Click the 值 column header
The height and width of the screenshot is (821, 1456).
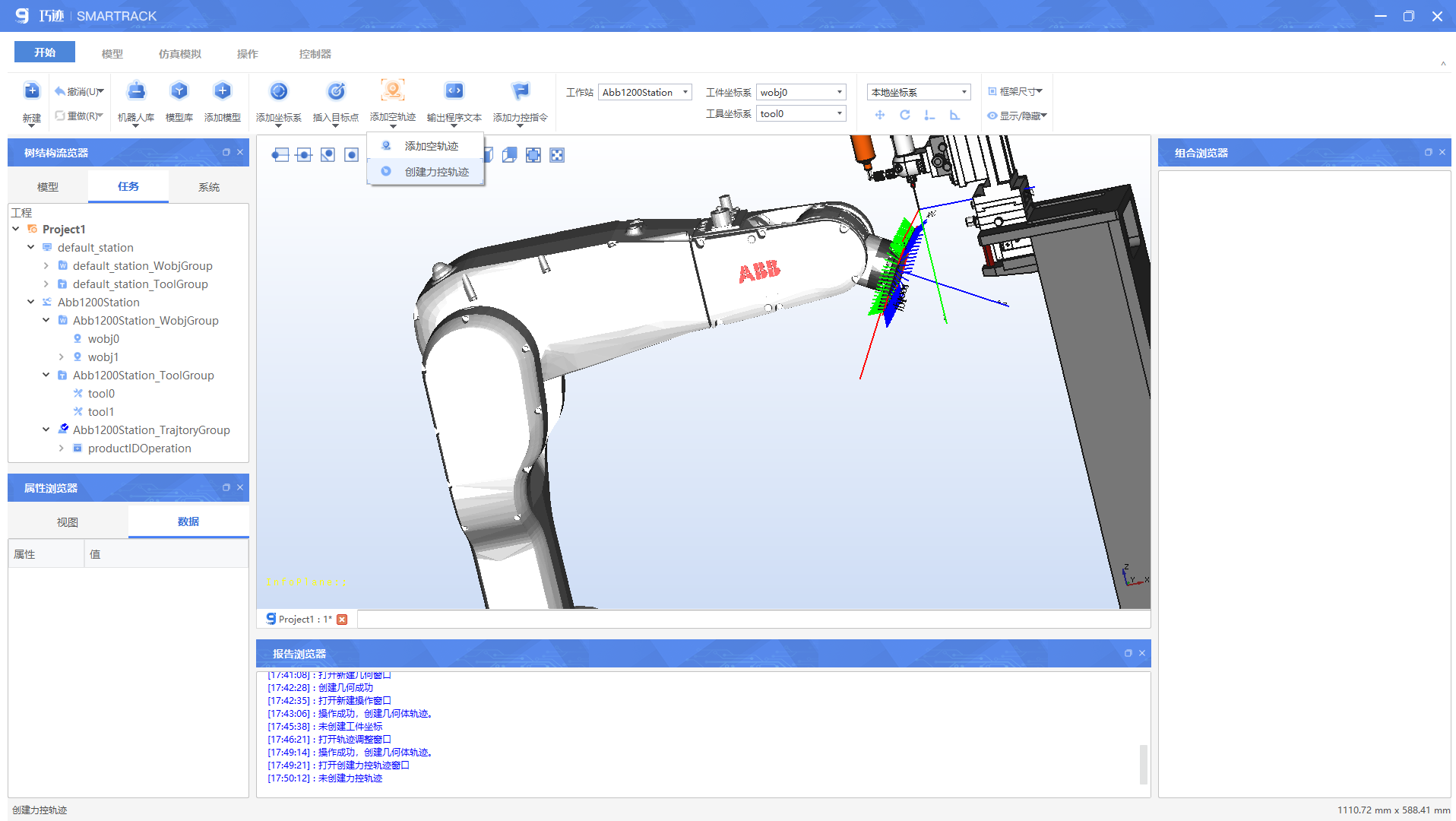tap(166, 554)
